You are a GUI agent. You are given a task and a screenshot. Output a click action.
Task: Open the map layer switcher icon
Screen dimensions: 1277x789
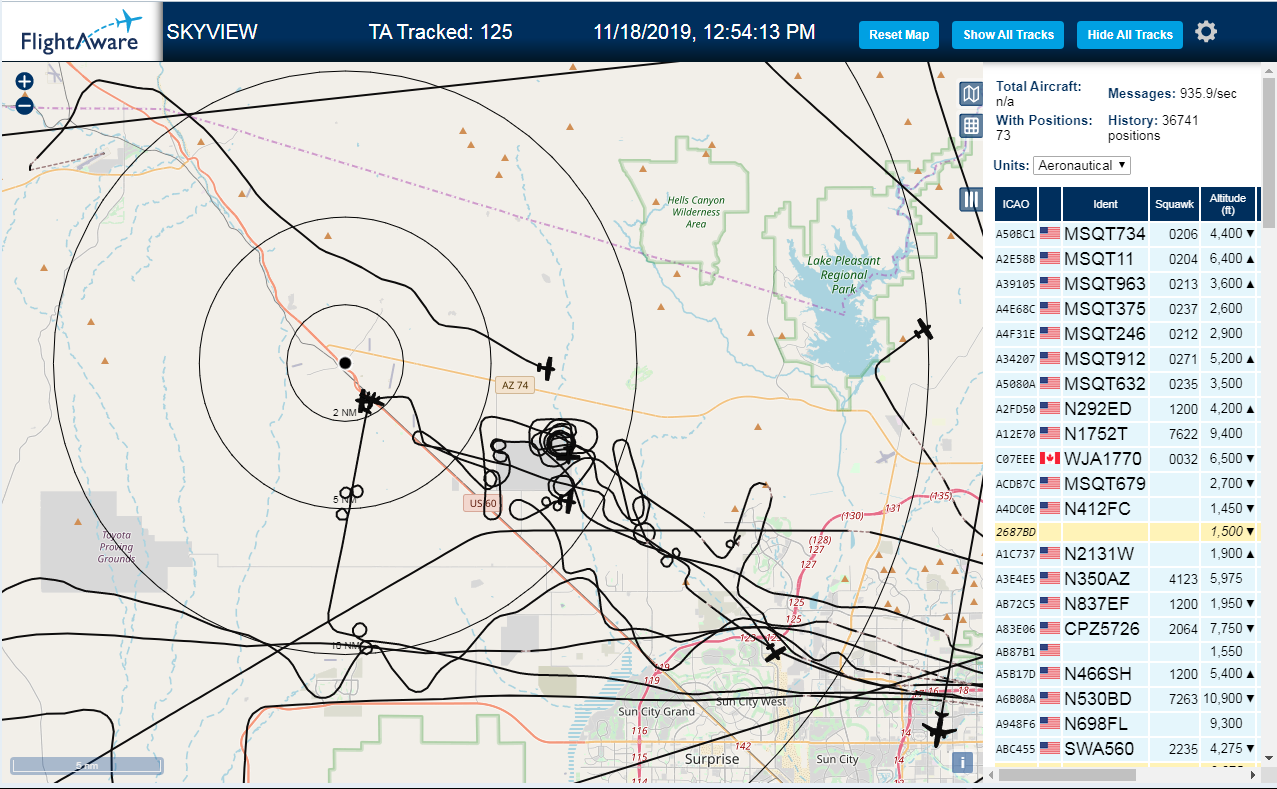click(971, 94)
